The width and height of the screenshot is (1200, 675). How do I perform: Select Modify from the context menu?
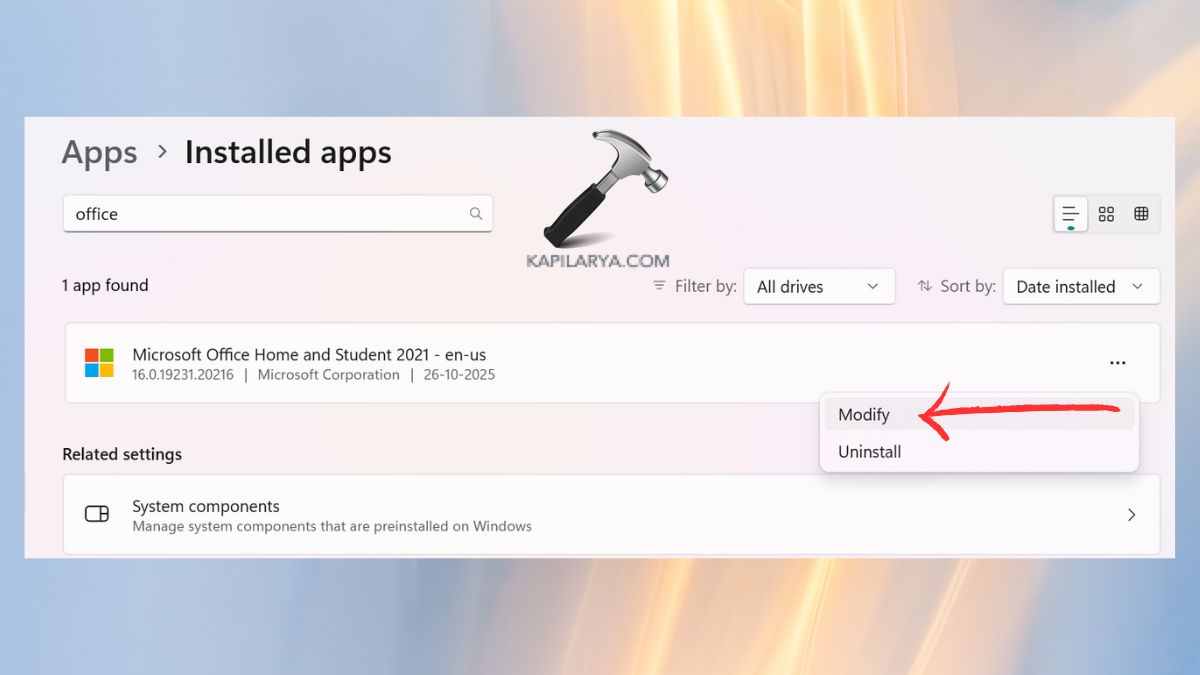864,414
